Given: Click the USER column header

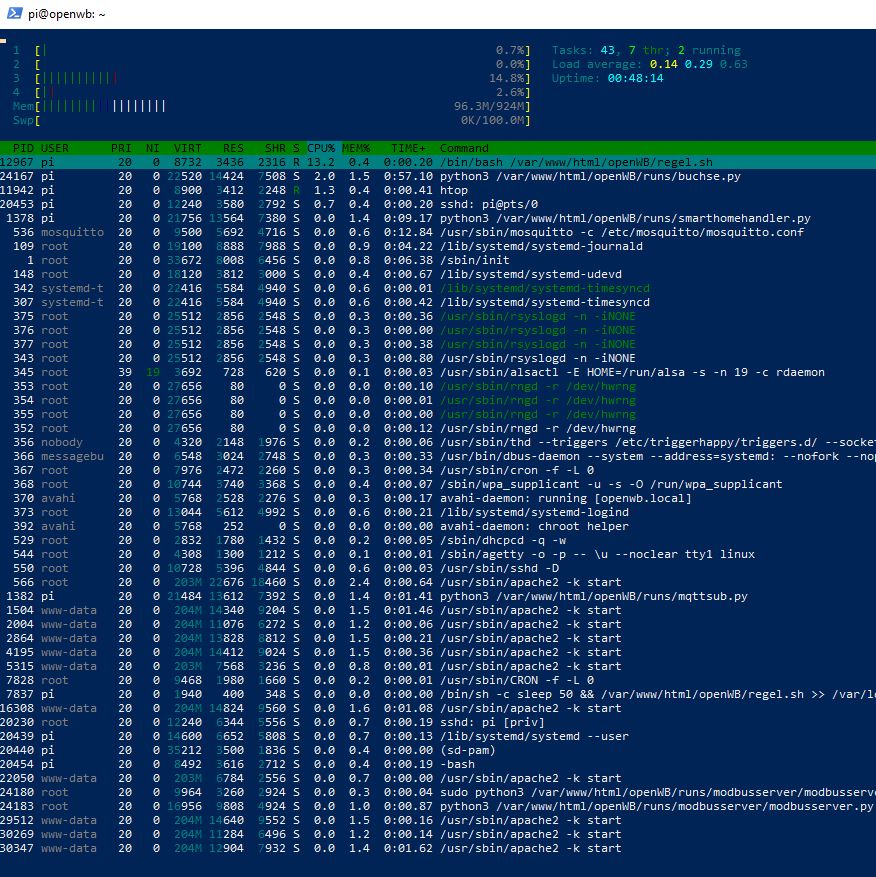Looking at the screenshot, I should 55,148.
